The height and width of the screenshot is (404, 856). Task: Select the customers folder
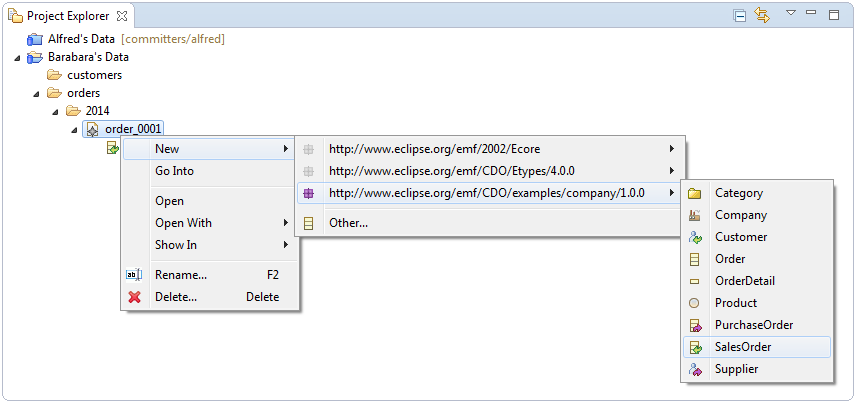tap(94, 75)
